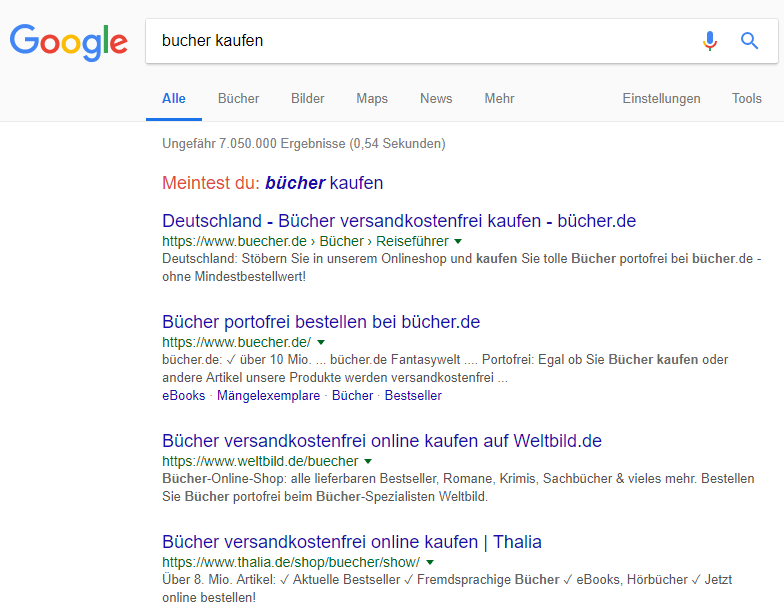
Task: Switch to the Bilder tab
Action: coord(308,98)
